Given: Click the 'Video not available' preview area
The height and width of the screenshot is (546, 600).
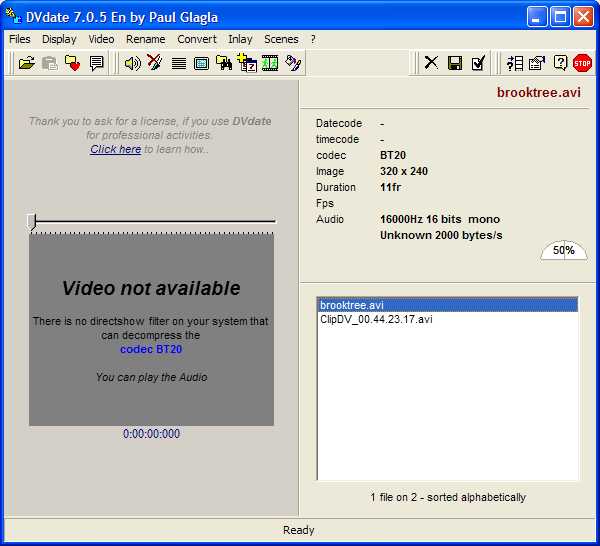Looking at the screenshot, I should click(151, 329).
